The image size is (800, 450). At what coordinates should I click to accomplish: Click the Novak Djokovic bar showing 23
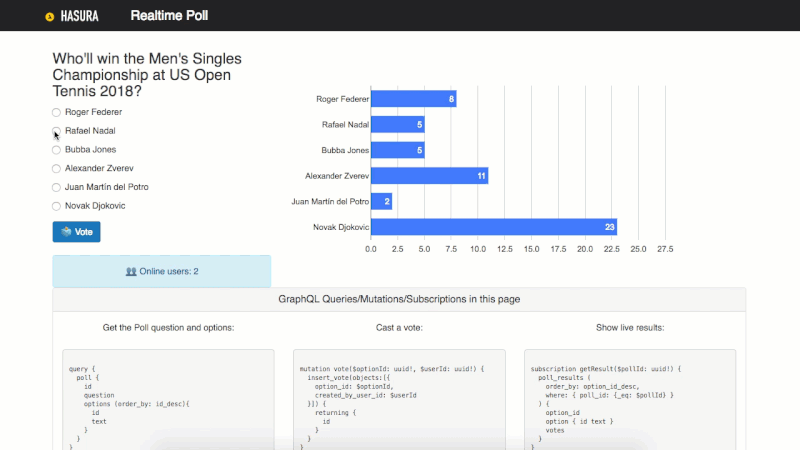pyautogui.click(x=494, y=227)
